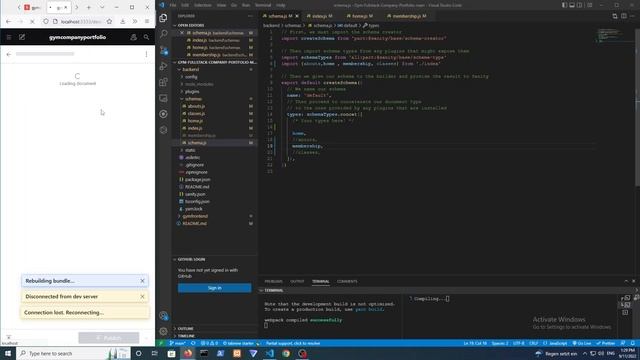Open the Search view in activity bar
The width and height of the screenshot is (640, 360).
click(x=163, y=34)
